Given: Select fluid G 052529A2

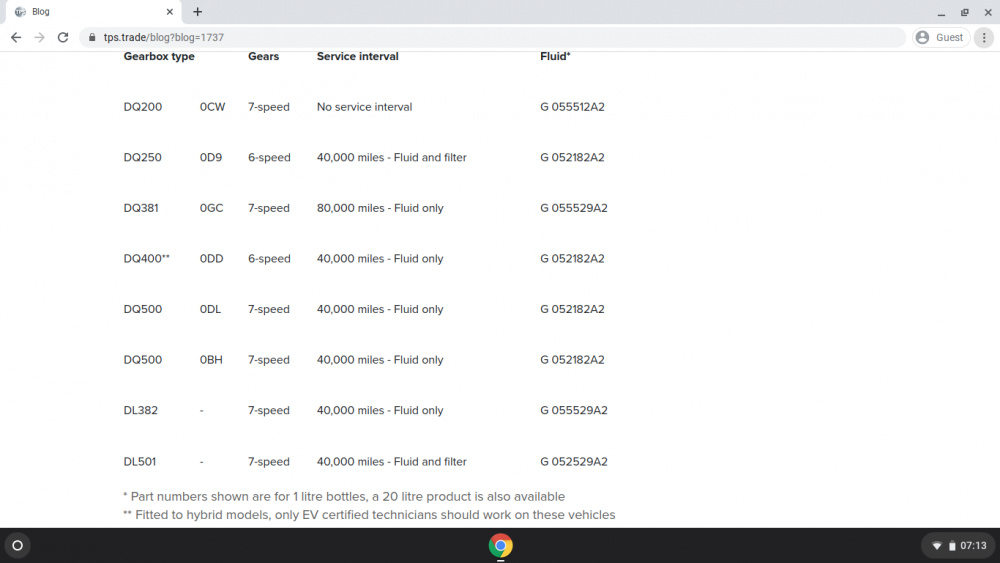Looking at the screenshot, I should (574, 462).
